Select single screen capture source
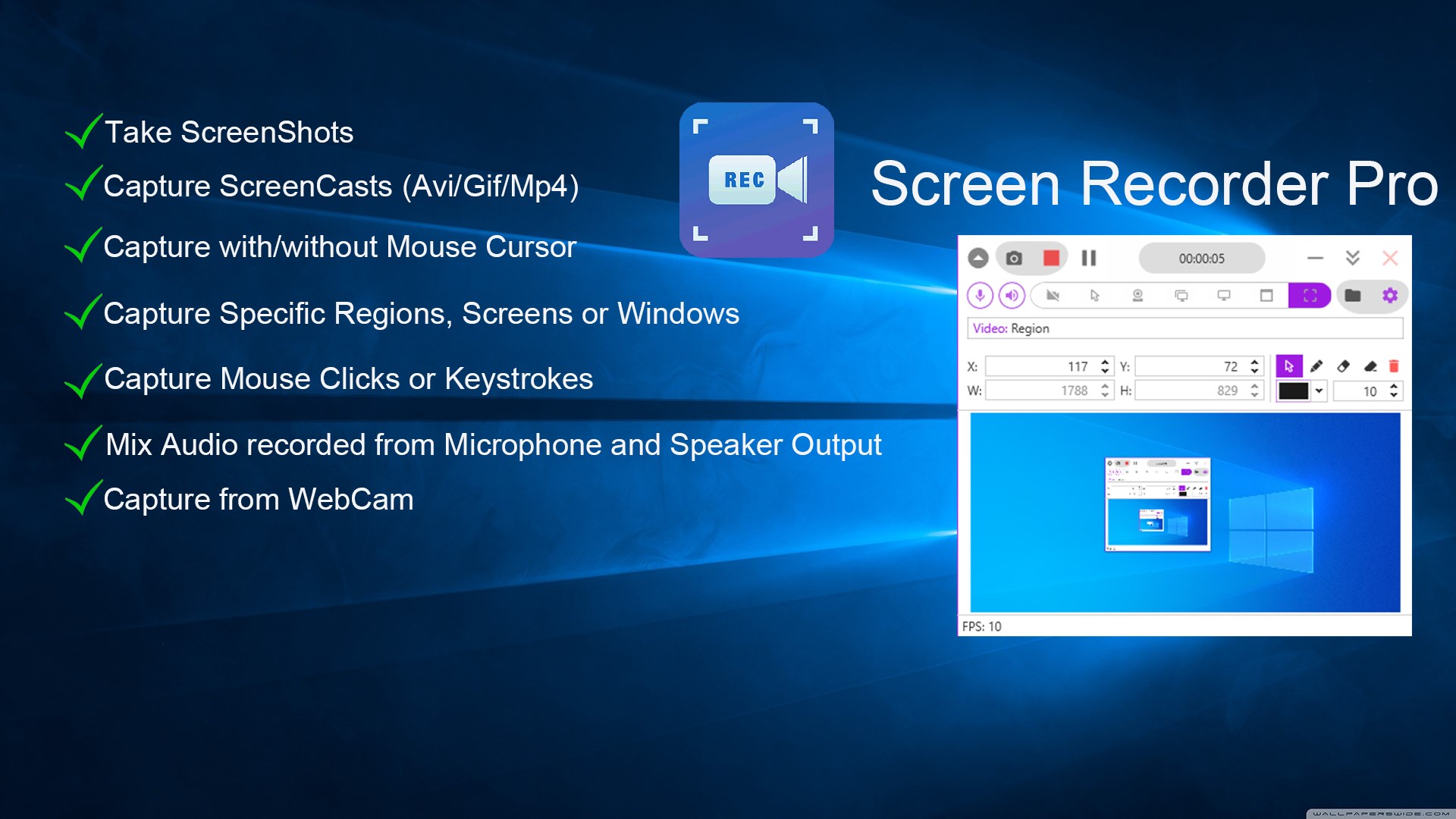The height and width of the screenshot is (819, 1456). pyautogui.click(x=1223, y=296)
